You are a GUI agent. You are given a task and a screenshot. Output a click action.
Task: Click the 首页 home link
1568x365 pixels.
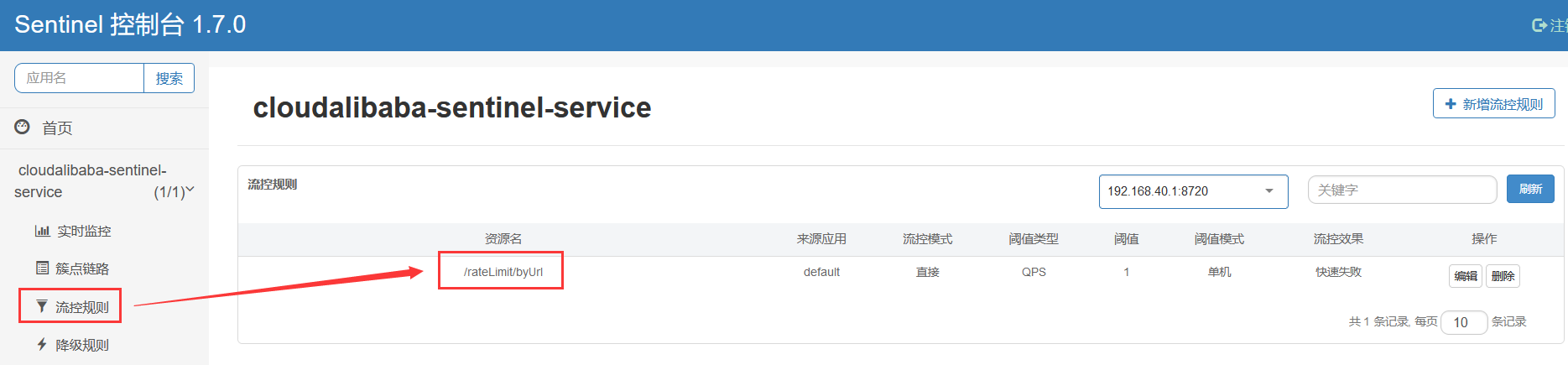coord(57,128)
